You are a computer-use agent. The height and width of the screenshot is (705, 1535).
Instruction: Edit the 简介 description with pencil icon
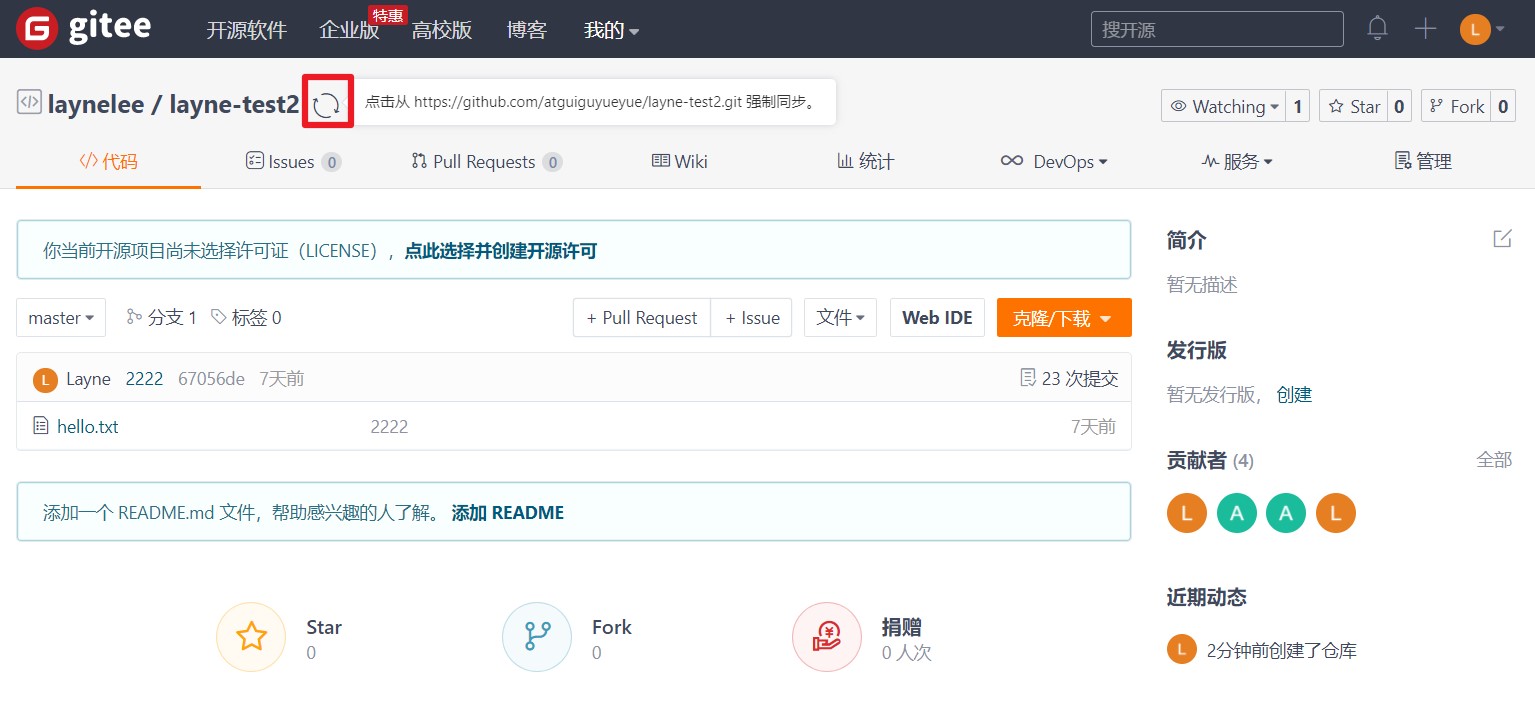coord(1502,238)
